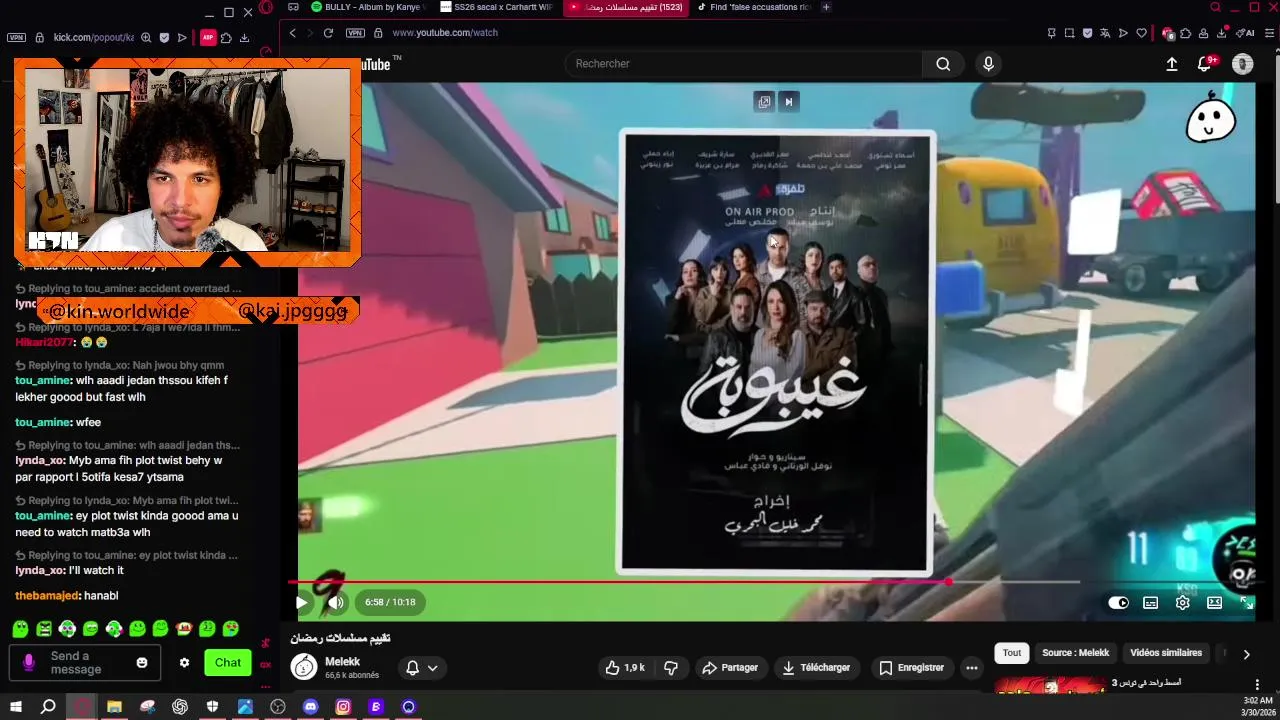Focus the Send a message field
The image size is (1280, 720).
click(85, 663)
